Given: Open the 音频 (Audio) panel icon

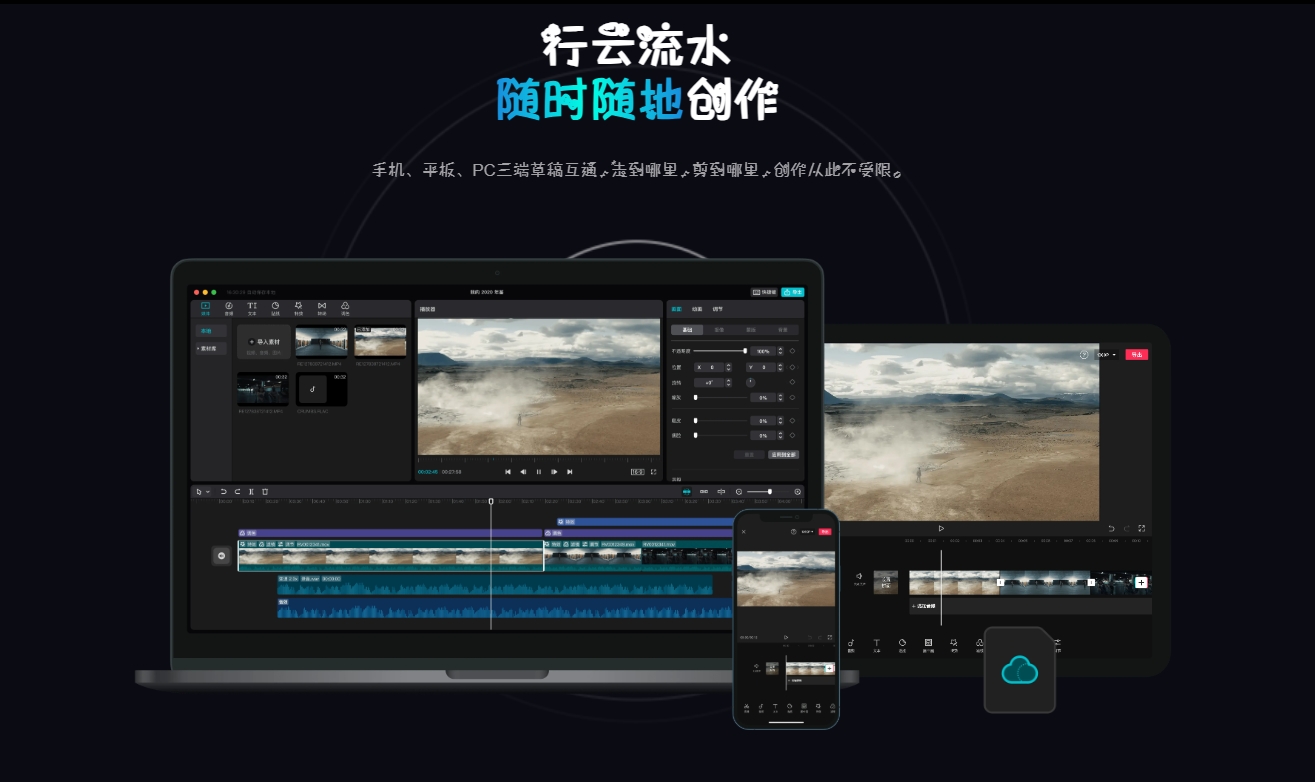Looking at the screenshot, I should [229, 306].
